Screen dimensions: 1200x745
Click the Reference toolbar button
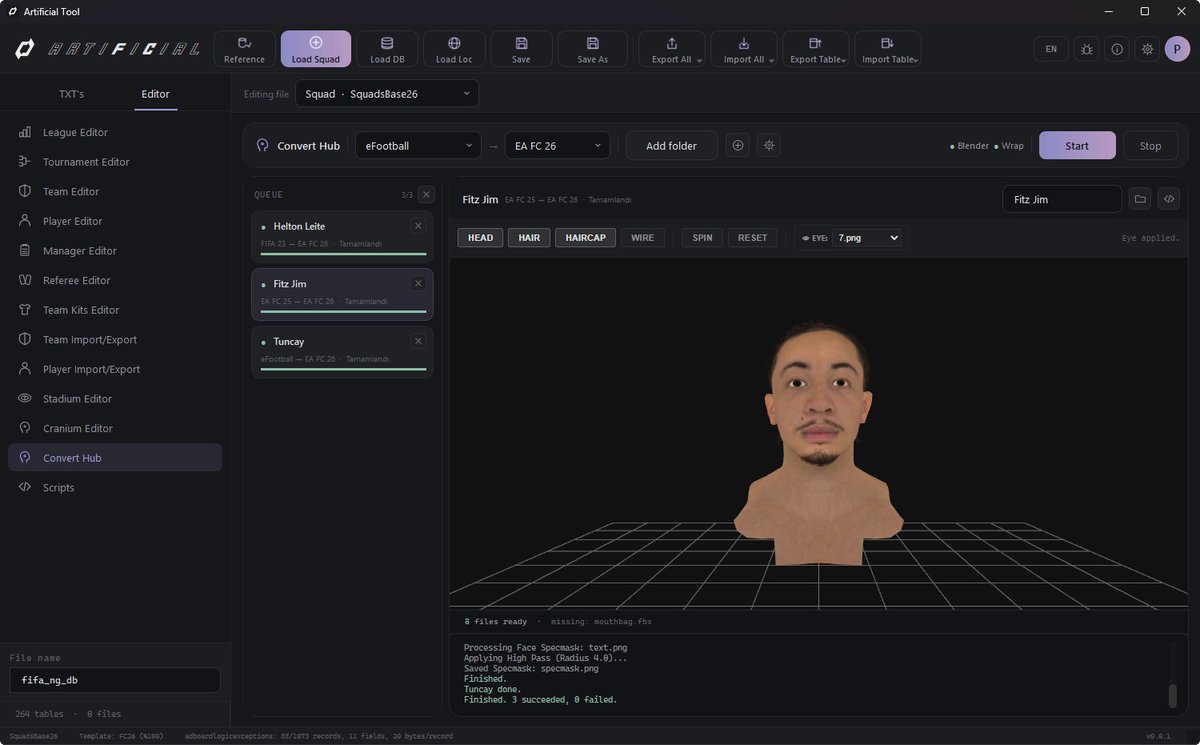click(x=244, y=49)
